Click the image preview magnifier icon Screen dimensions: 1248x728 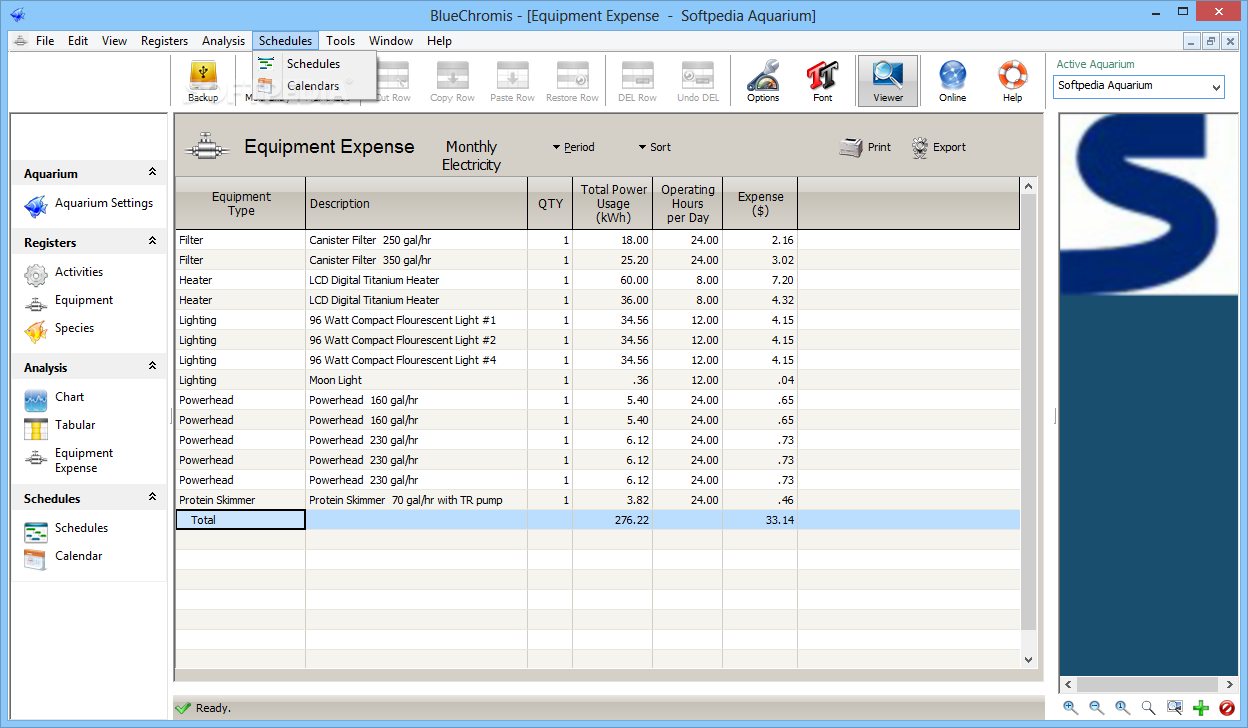pyautogui.click(x=1175, y=708)
